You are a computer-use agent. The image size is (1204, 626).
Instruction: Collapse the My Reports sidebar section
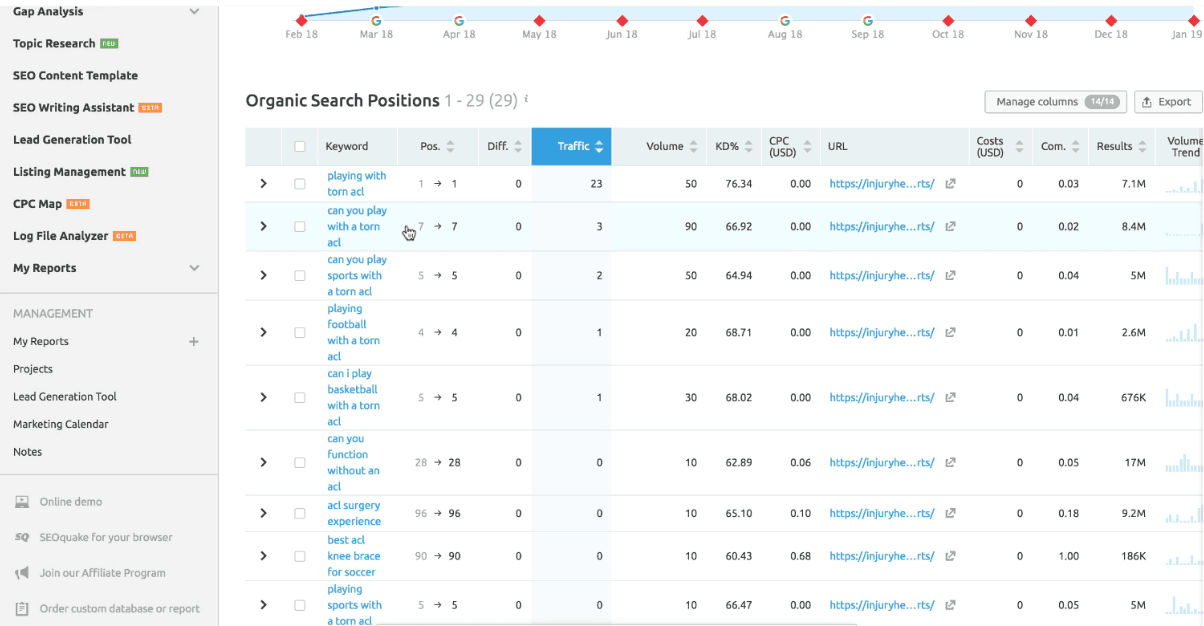coord(194,268)
